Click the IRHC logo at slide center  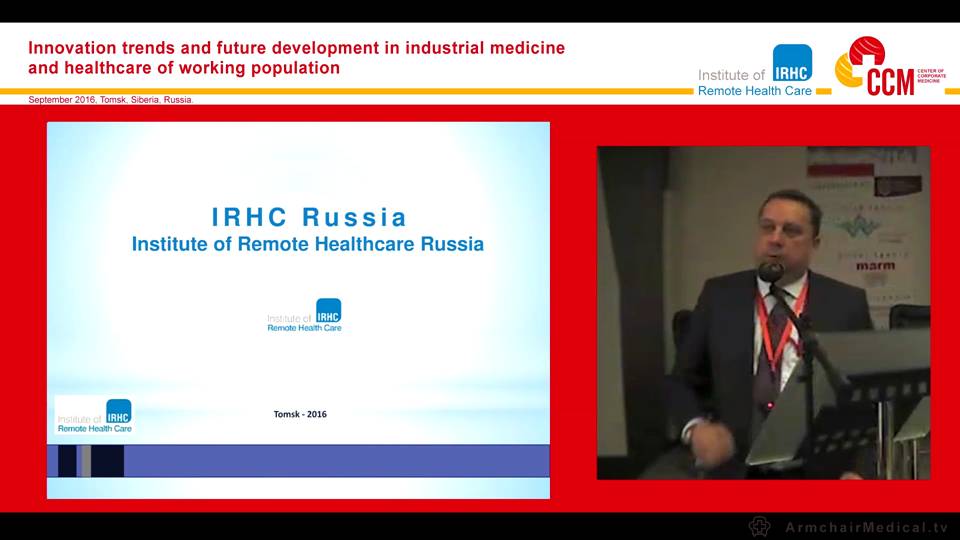[304, 315]
